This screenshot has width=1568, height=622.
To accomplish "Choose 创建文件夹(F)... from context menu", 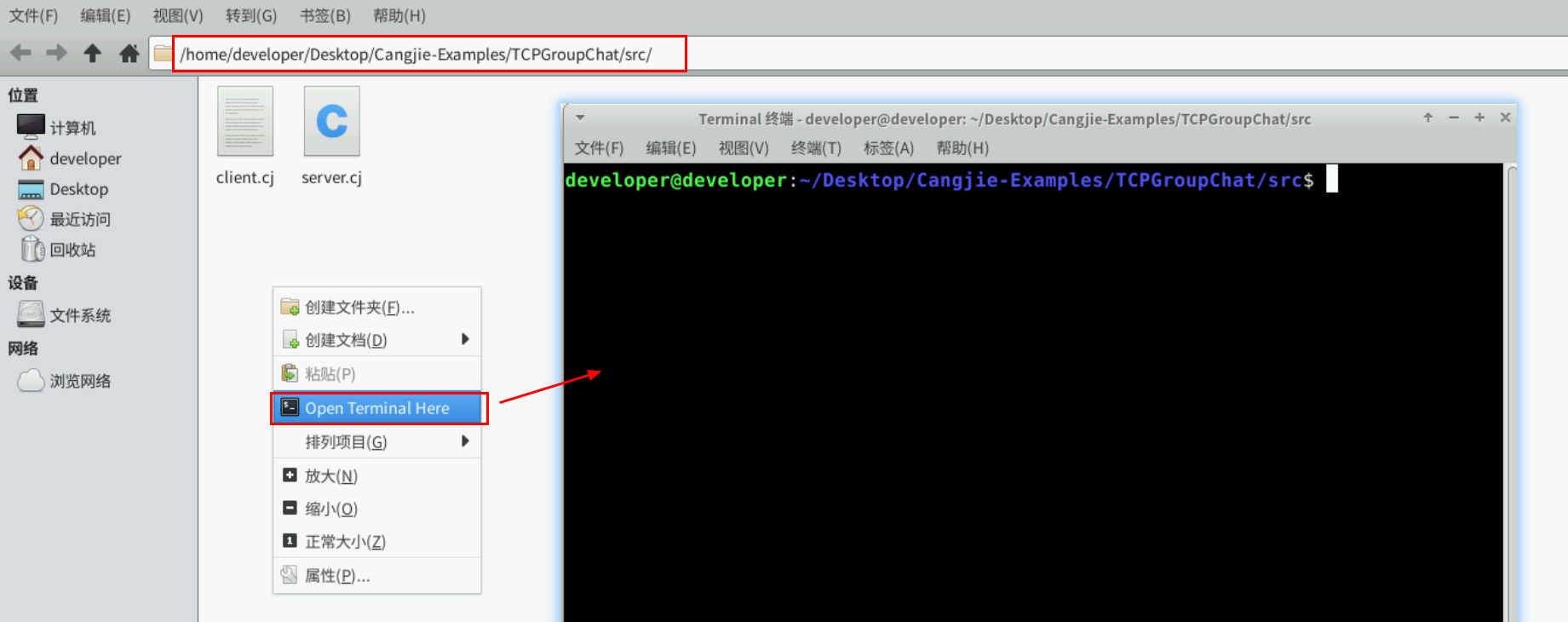I will tap(376, 308).
